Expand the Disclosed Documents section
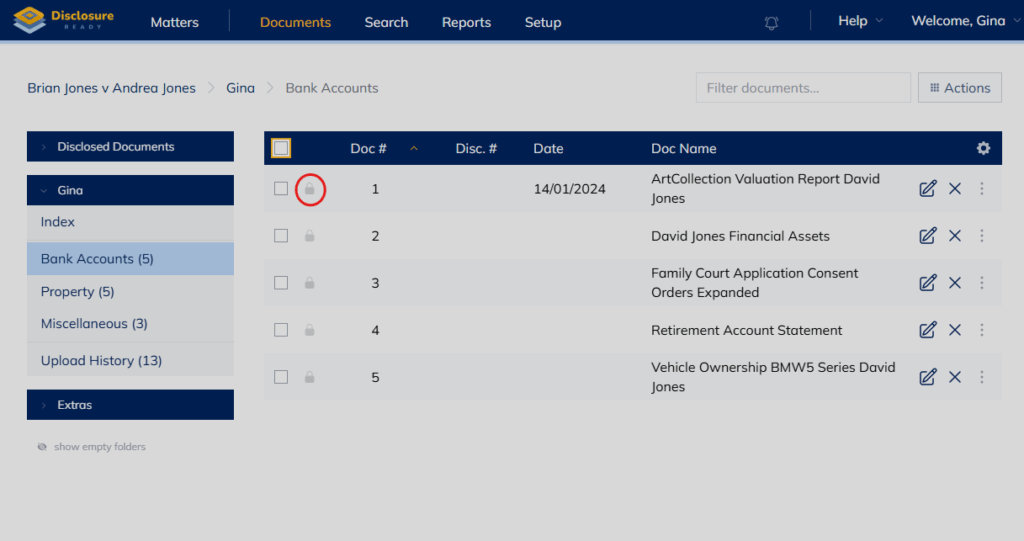The height and width of the screenshot is (541, 1024). (x=130, y=146)
